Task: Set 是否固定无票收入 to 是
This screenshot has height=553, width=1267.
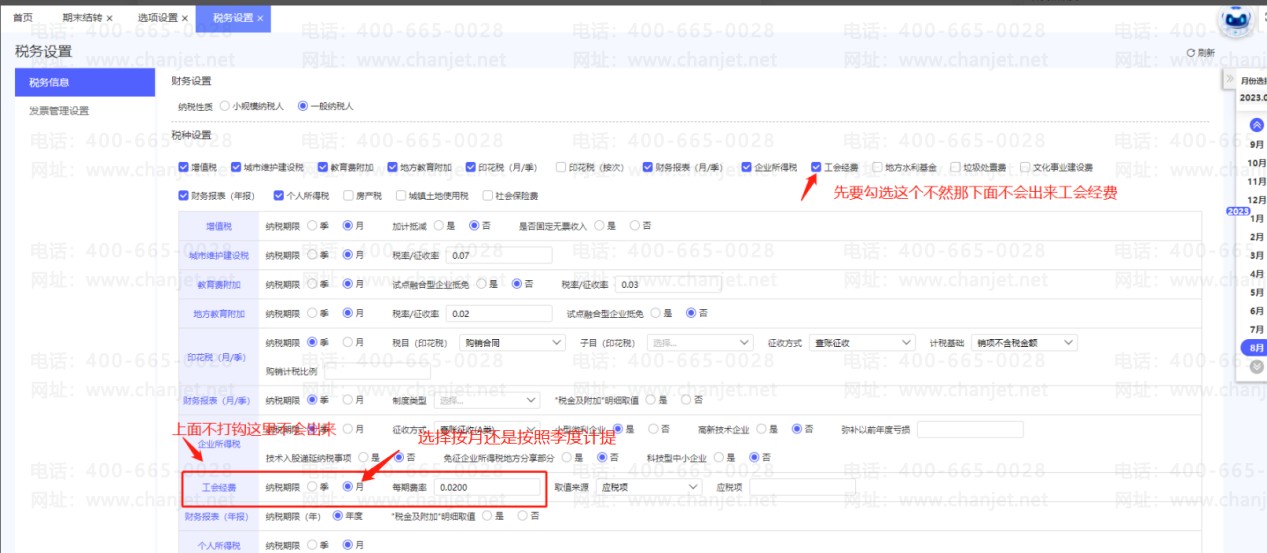Action: (x=599, y=226)
